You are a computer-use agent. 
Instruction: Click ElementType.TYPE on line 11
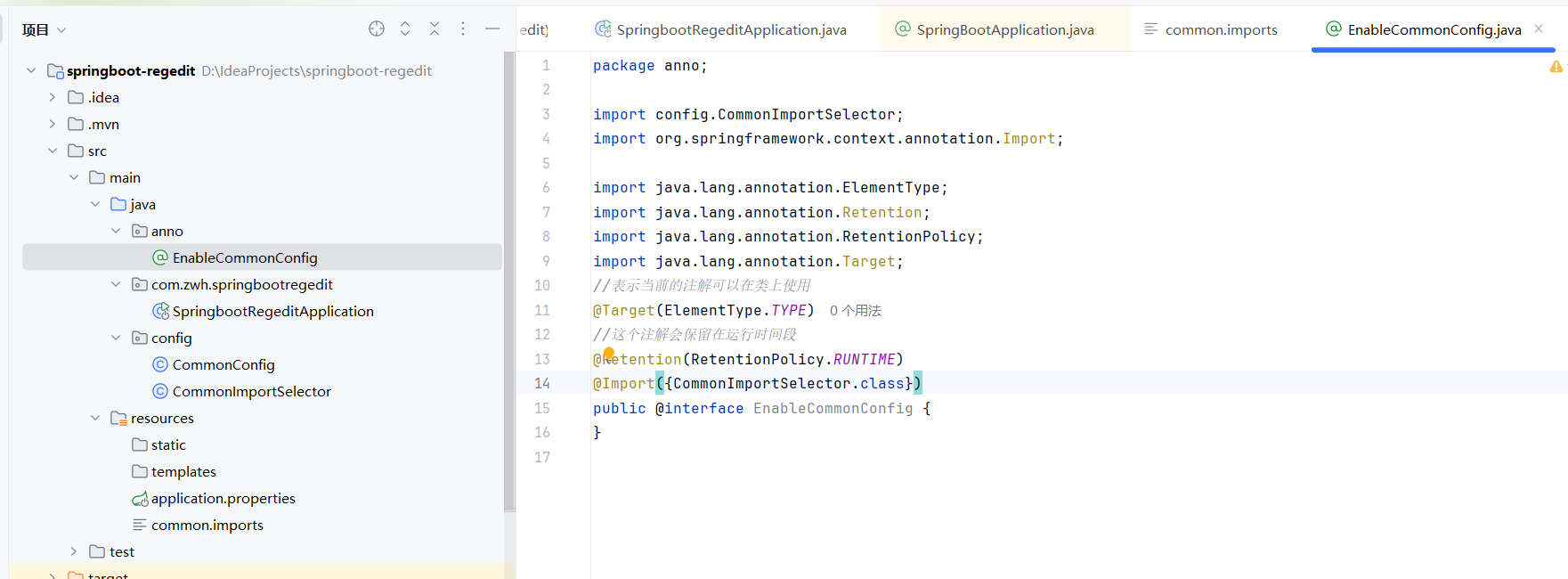(735, 310)
